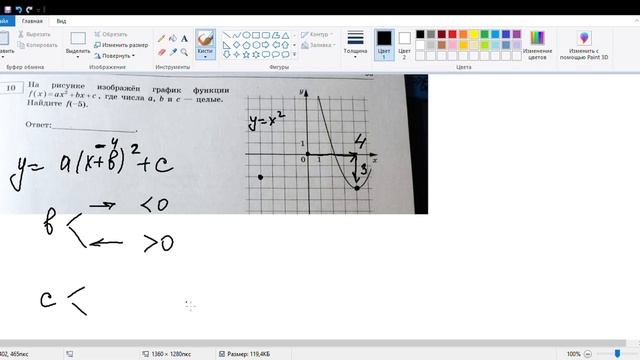Click the horizontal scrollbar under the canvas
Viewport: 640px width, 360px height.
click(312, 343)
